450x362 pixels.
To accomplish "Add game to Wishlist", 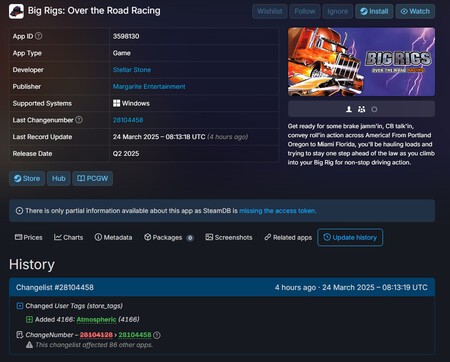I will tap(270, 11).
